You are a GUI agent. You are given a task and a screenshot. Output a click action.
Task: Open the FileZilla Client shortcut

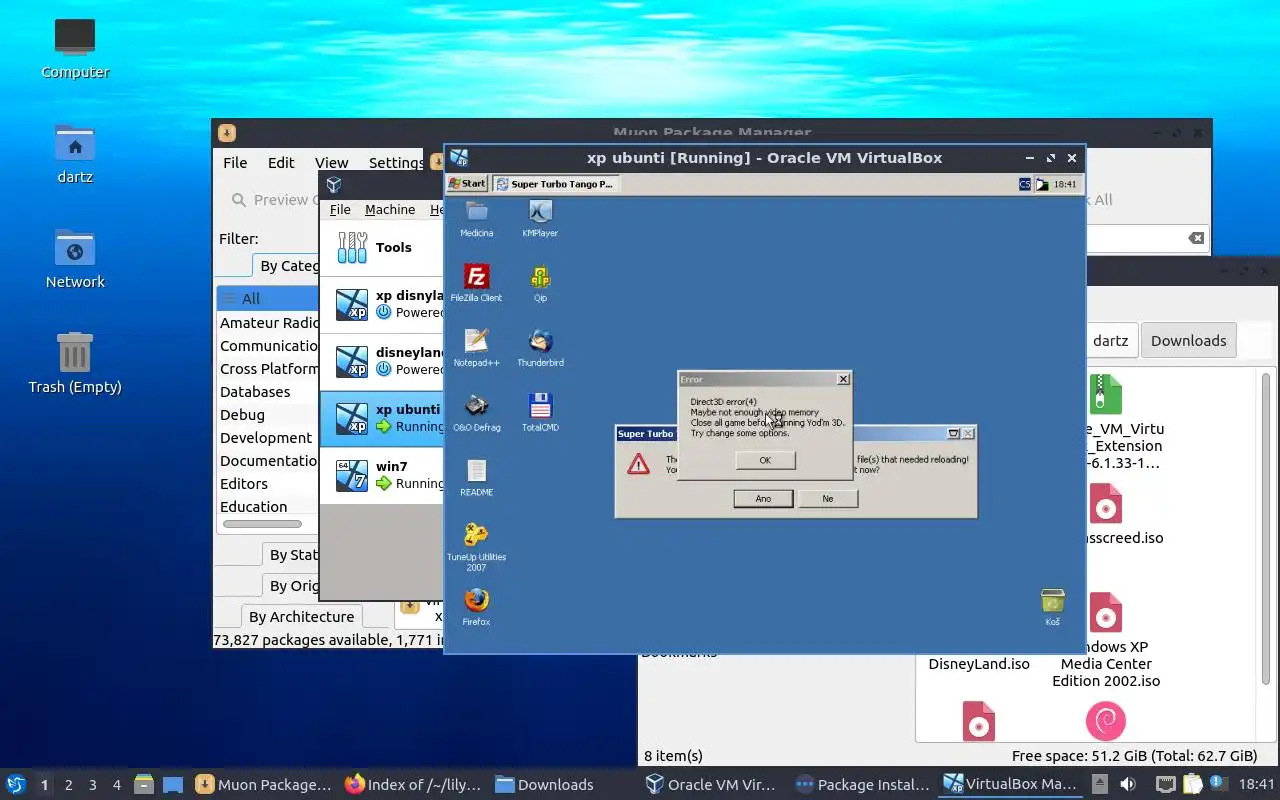476,281
